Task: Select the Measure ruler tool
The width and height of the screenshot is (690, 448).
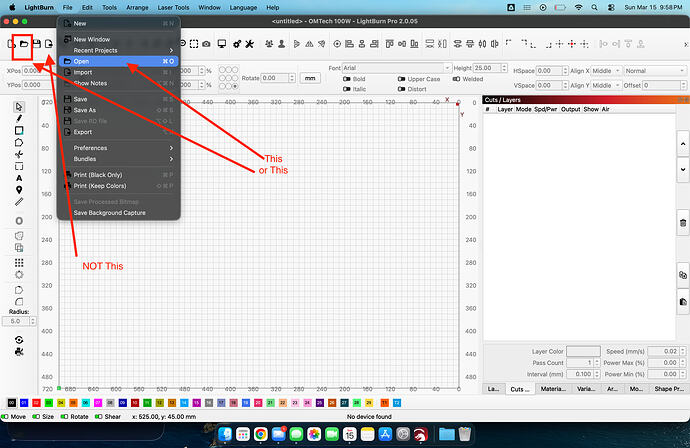Action: tap(19, 202)
